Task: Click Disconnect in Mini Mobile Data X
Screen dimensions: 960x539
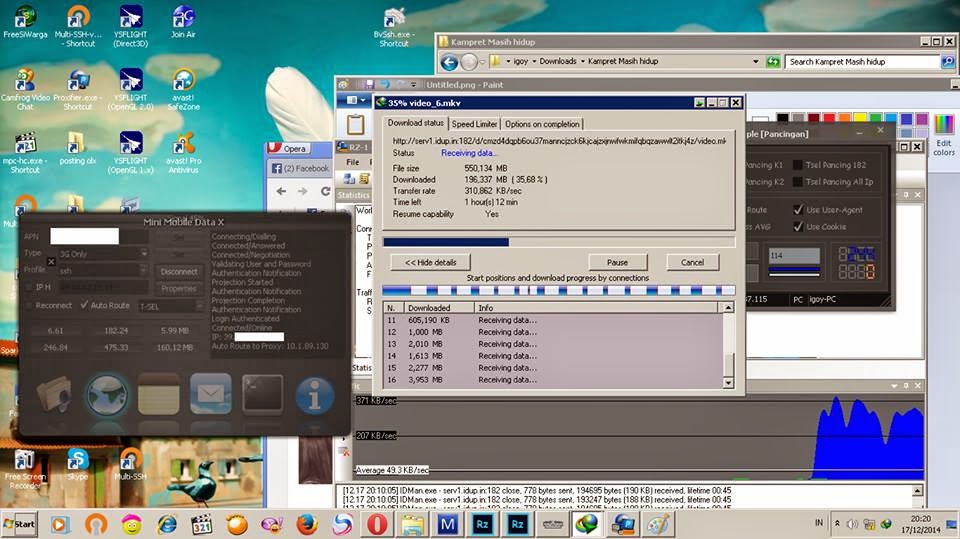Action: (x=179, y=271)
